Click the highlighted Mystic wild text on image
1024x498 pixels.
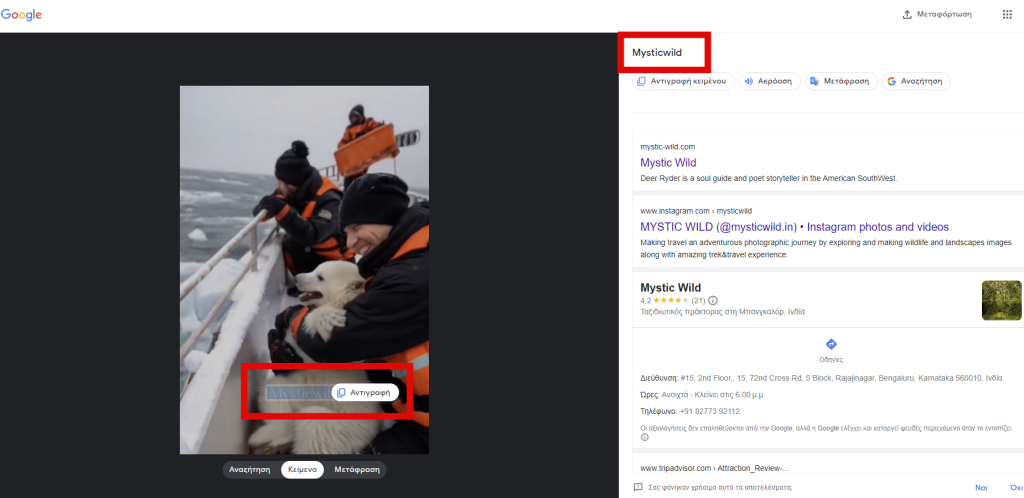pos(298,393)
